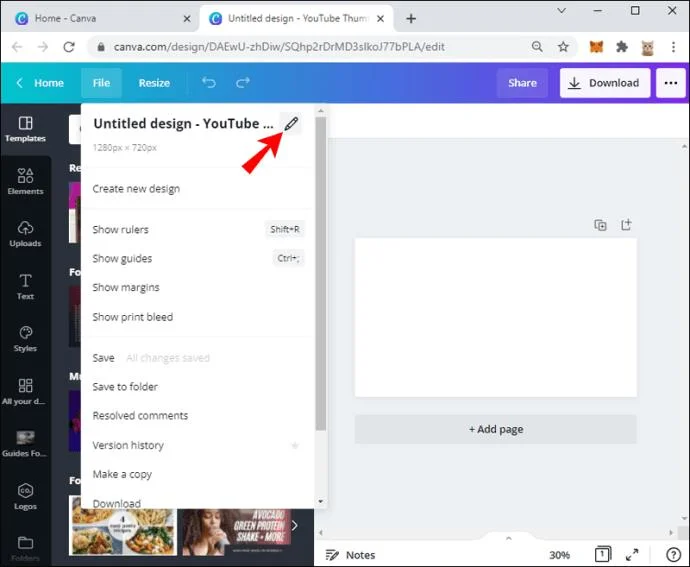
Task: Click the zoom magnifier icon in address bar
Action: (x=537, y=47)
